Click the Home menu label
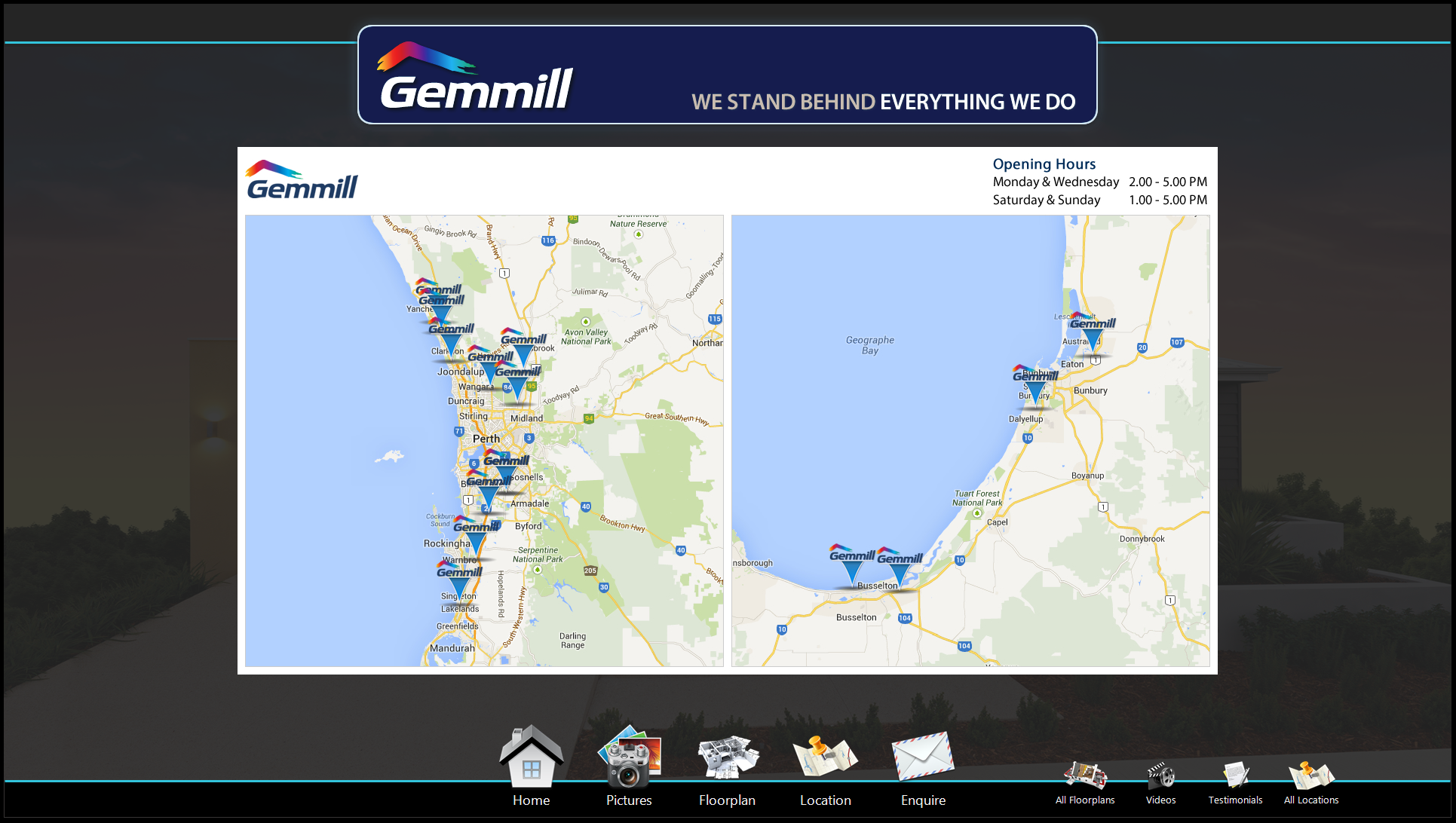 coord(531,800)
